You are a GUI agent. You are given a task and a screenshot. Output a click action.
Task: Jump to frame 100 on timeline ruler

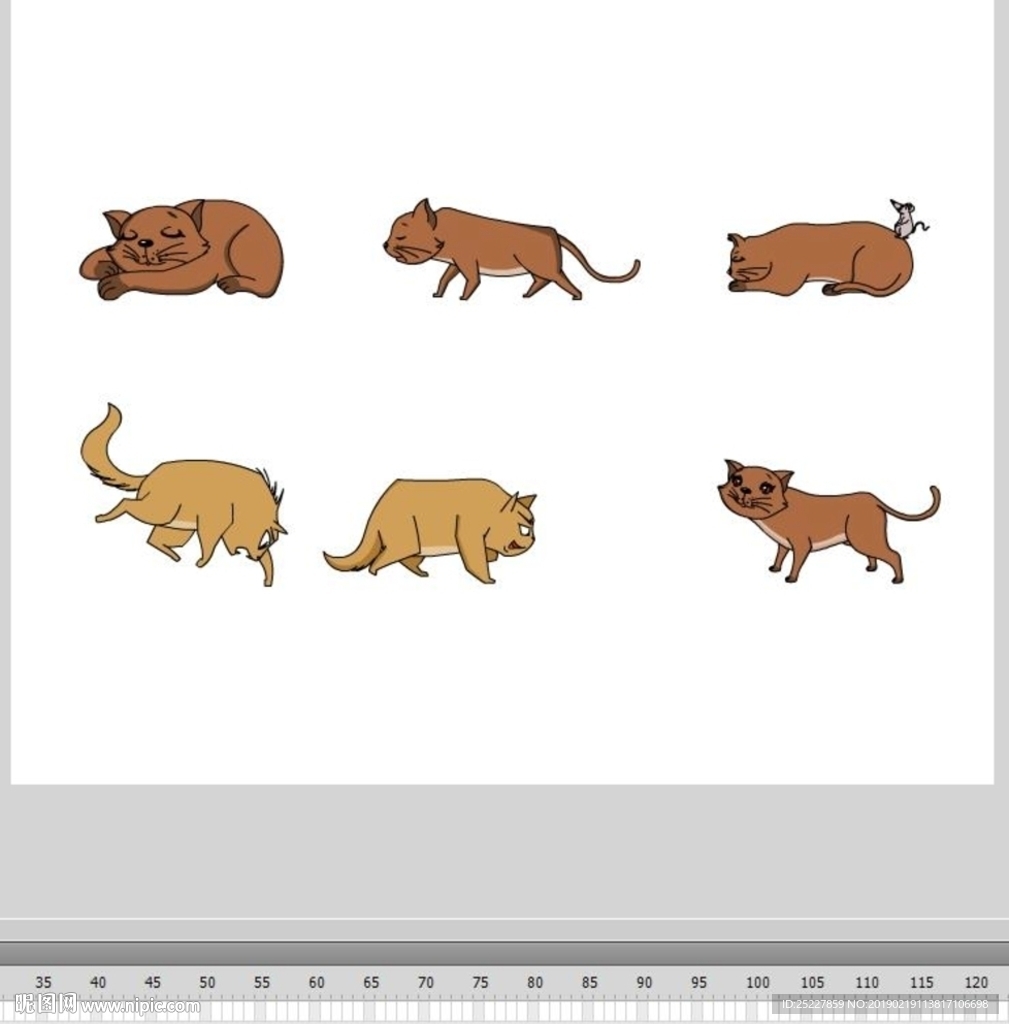(758, 982)
